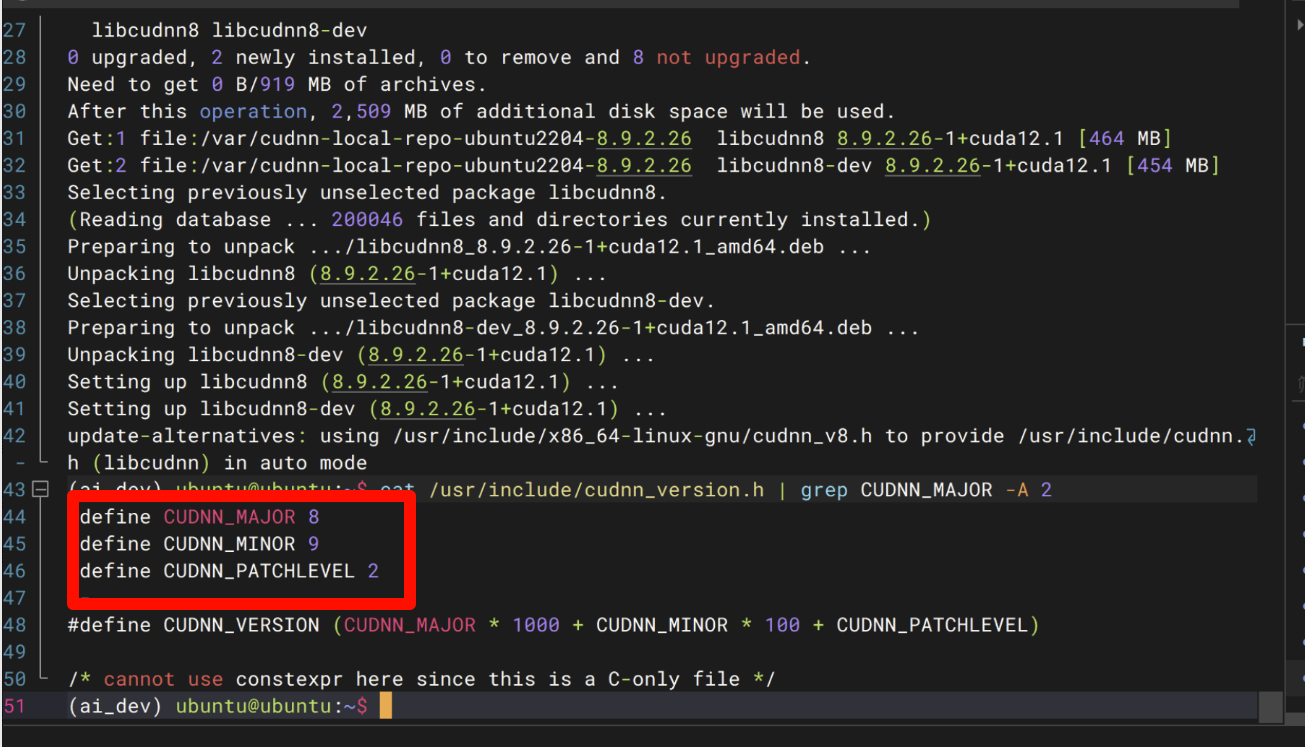This screenshot has width=1305, height=747.
Task: Click 'define CUDNN_MINOR 9' line
Action: [199, 544]
